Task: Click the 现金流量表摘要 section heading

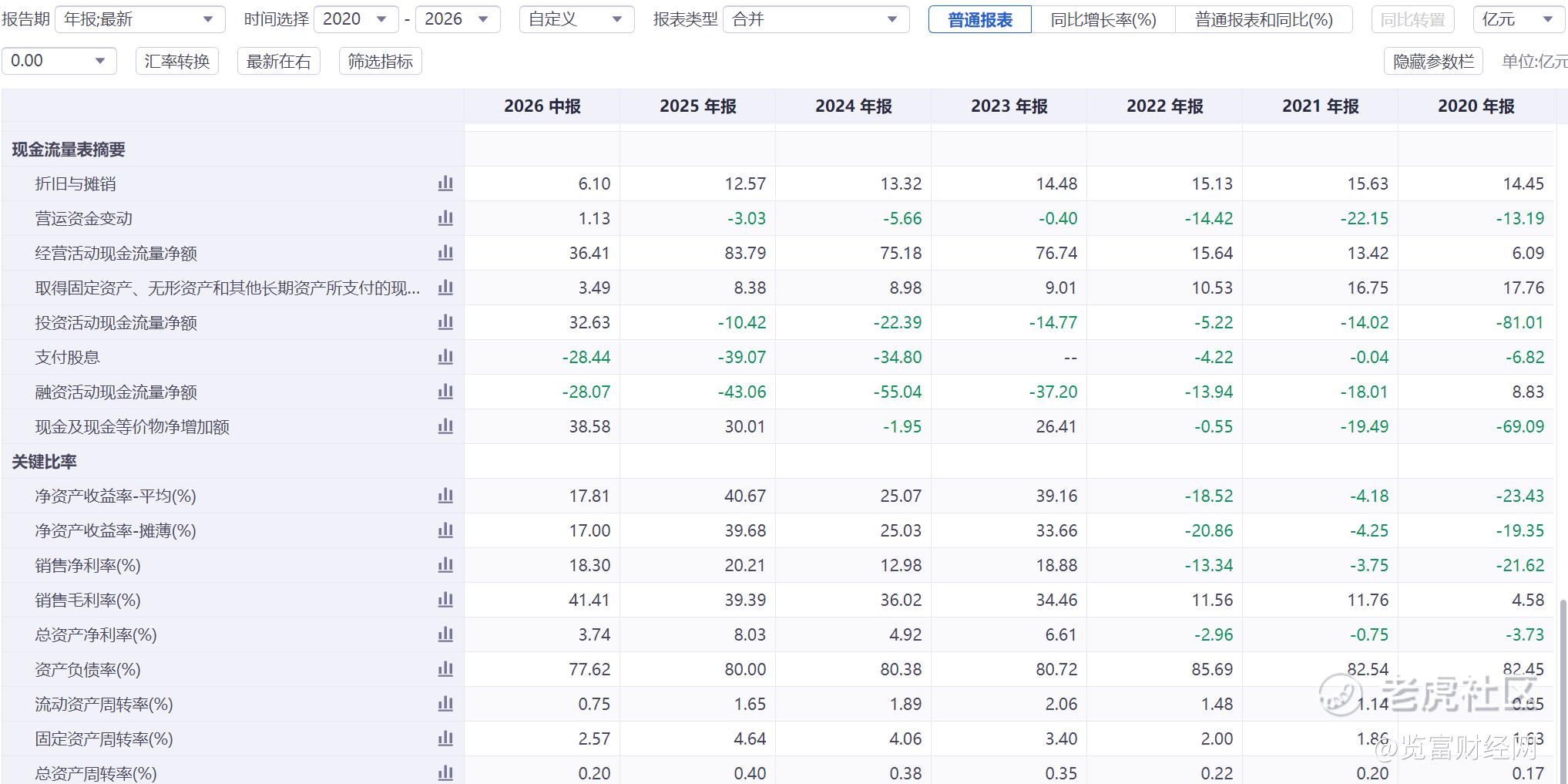Action: tap(69, 150)
